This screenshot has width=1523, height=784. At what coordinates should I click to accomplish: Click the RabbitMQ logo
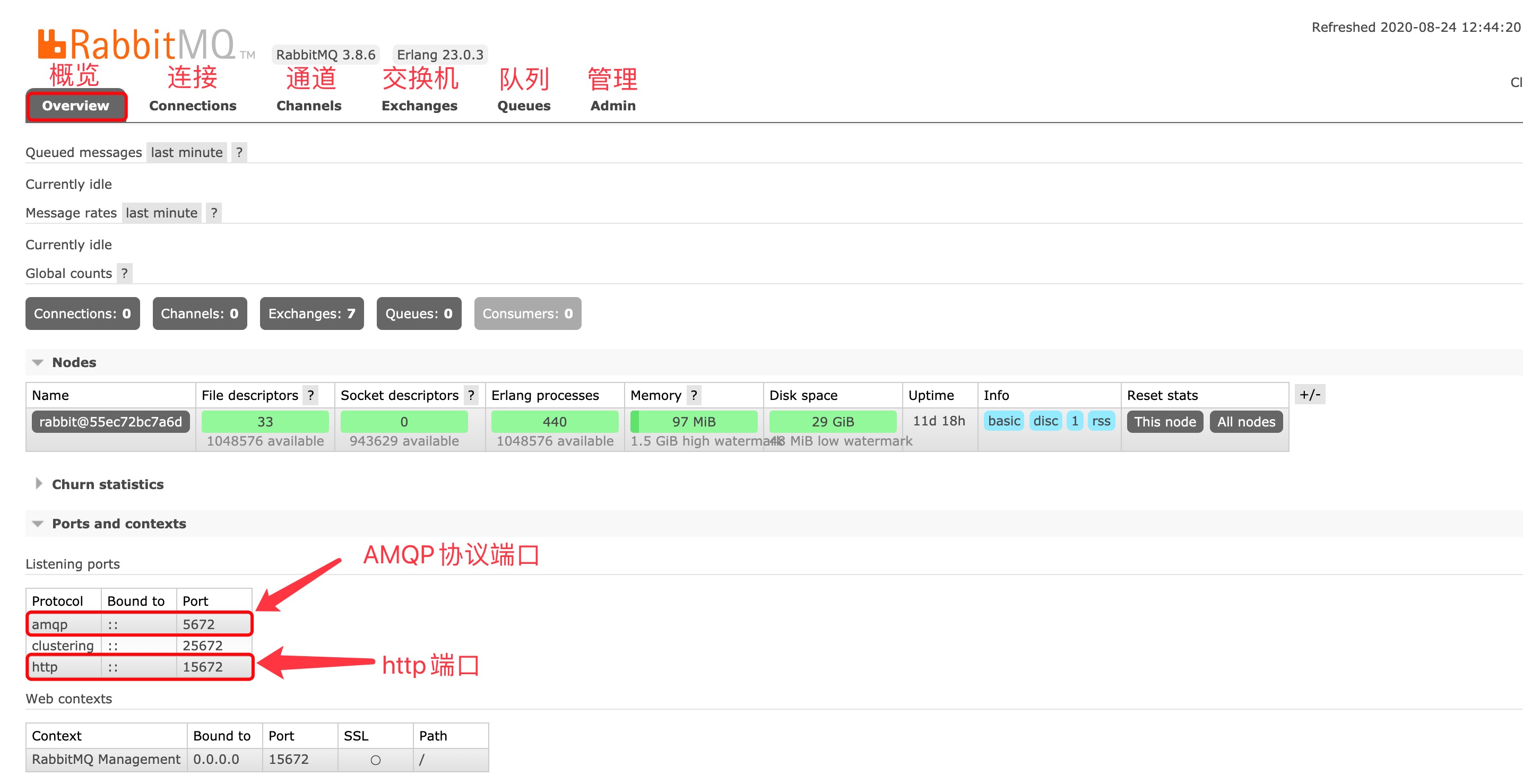point(136,45)
